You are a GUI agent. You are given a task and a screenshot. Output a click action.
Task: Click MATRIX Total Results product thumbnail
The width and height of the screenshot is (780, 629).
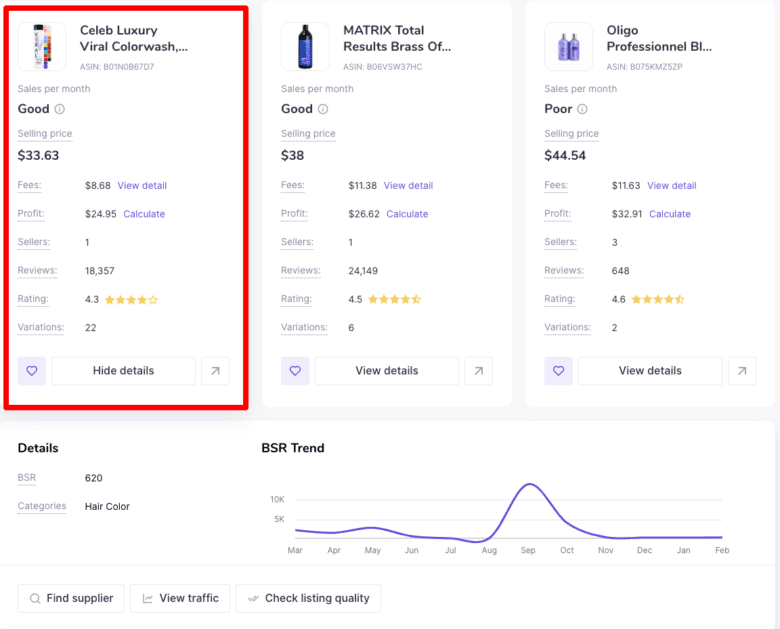point(305,46)
